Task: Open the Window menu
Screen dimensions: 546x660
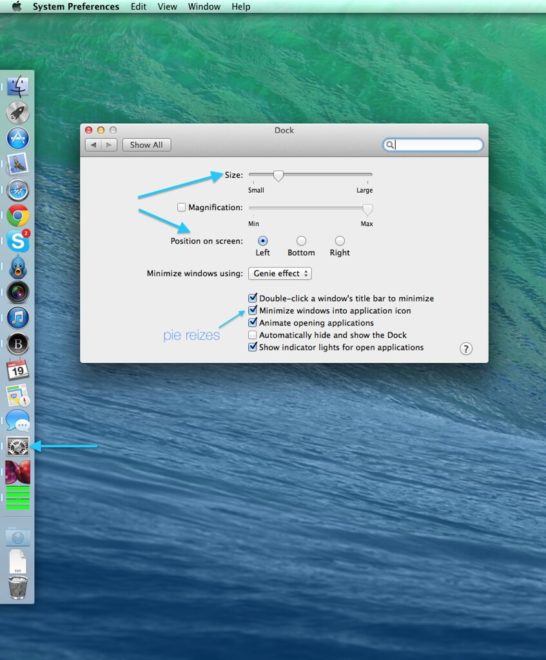Action: pos(204,7)
